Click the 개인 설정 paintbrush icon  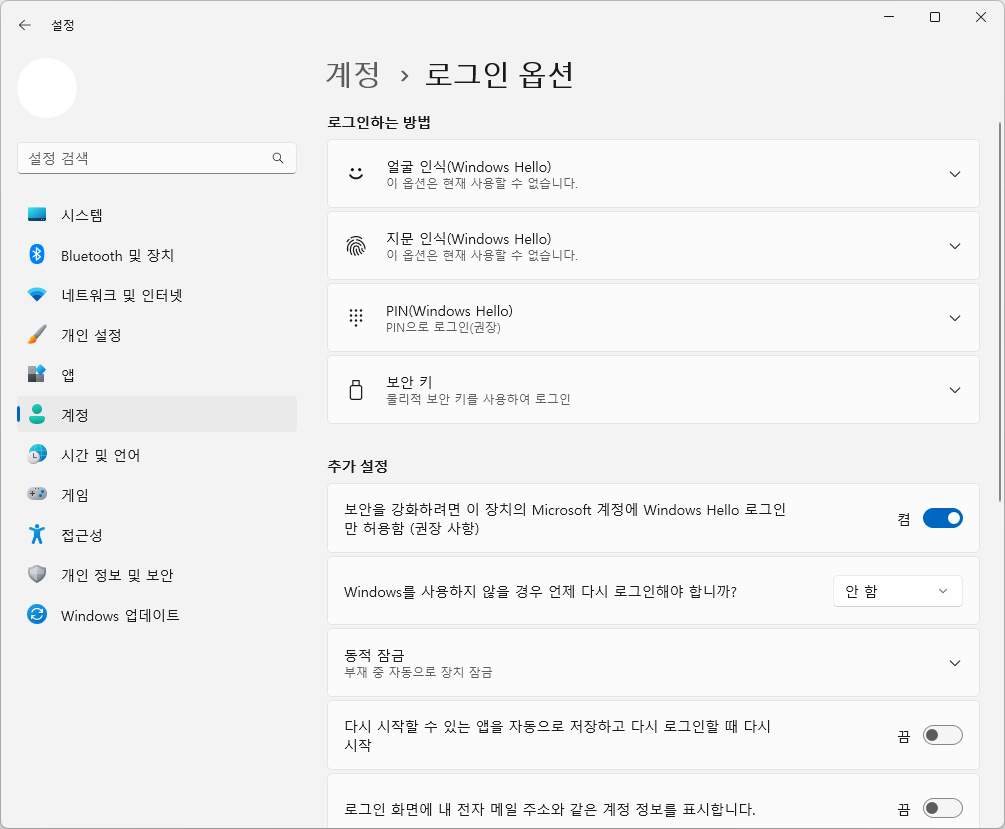[x=37, y=335]
